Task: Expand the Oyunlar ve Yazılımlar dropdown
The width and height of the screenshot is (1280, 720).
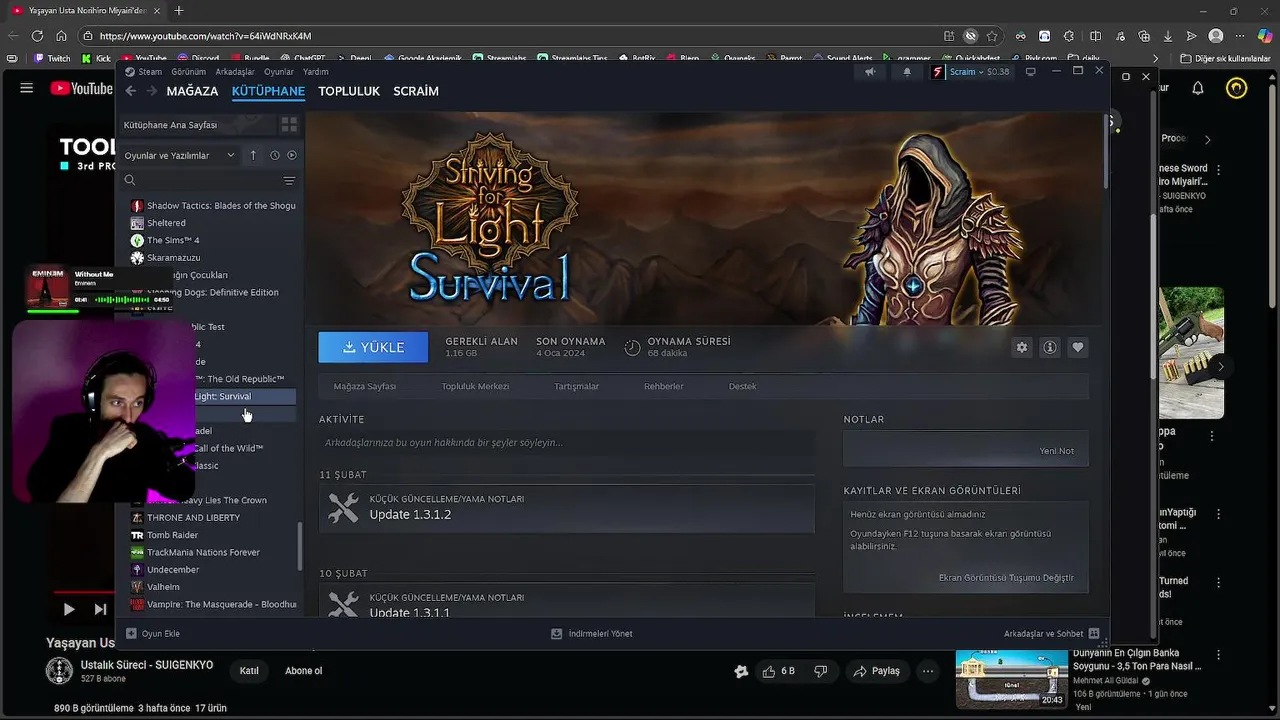Action: pos(179,155)
